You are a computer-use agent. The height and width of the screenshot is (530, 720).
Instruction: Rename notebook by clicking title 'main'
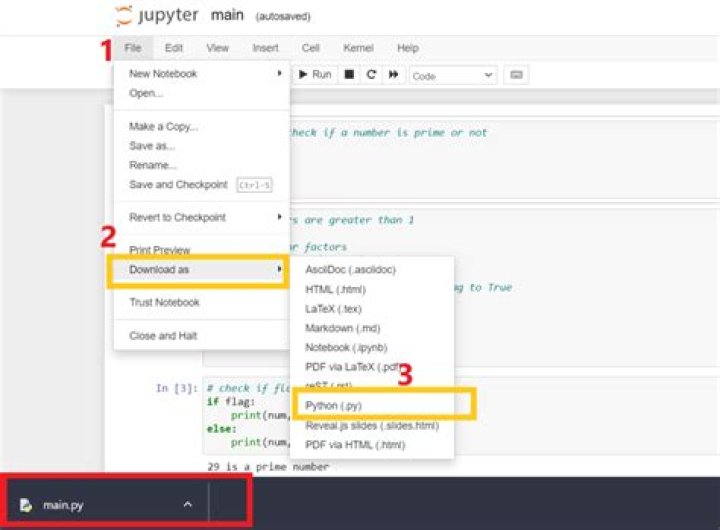[x=227, y=16]
